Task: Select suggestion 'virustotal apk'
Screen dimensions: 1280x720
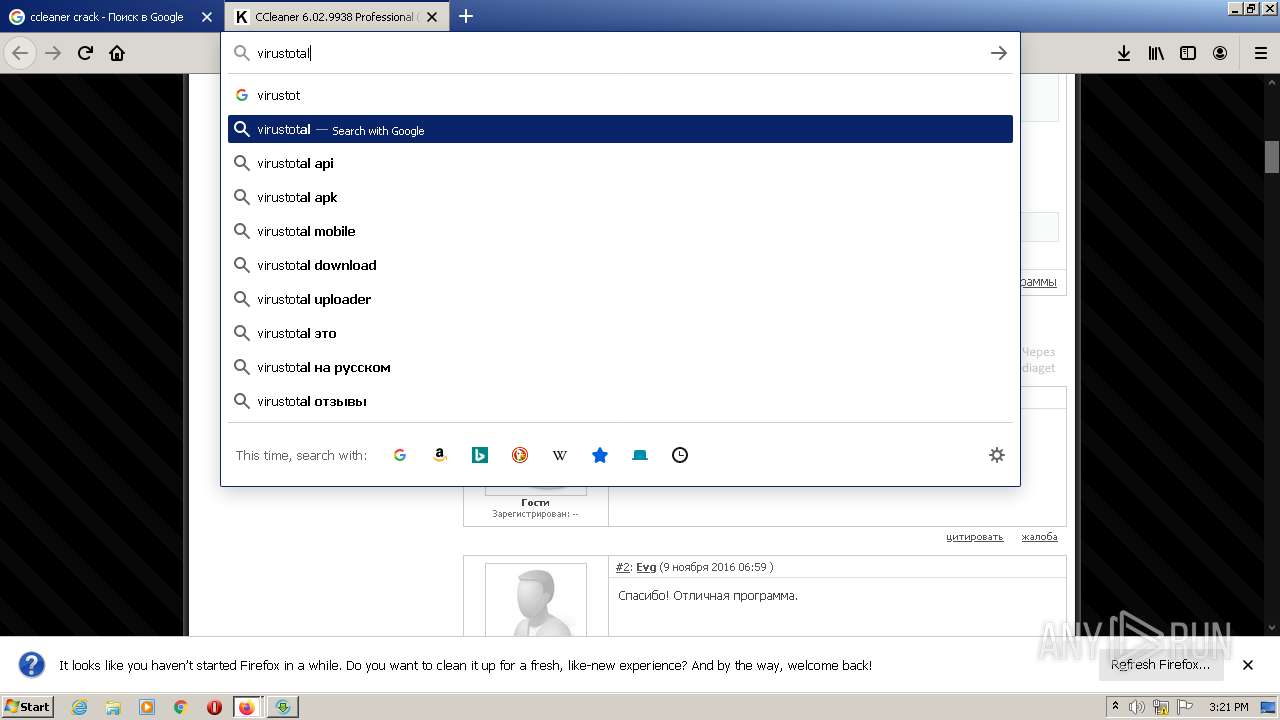Action: tap(620, 197)
